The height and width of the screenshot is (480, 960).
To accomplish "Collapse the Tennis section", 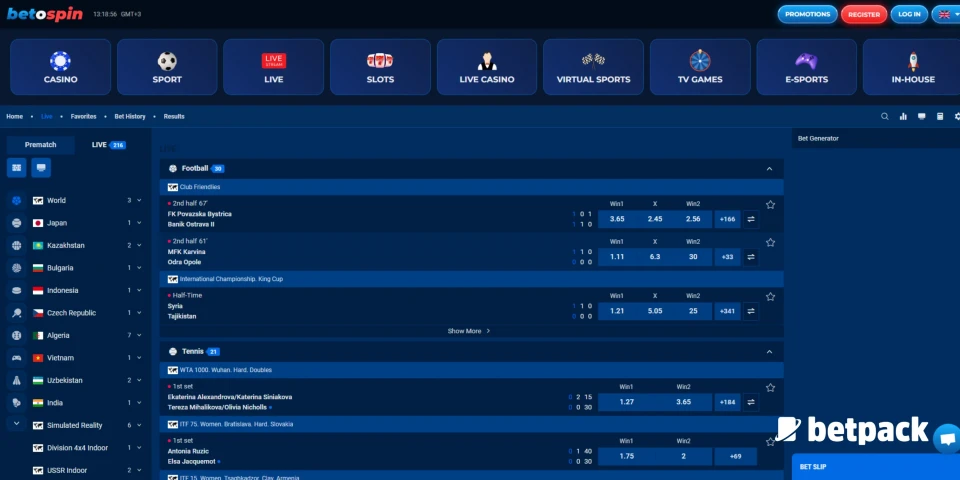I will 770,352.
